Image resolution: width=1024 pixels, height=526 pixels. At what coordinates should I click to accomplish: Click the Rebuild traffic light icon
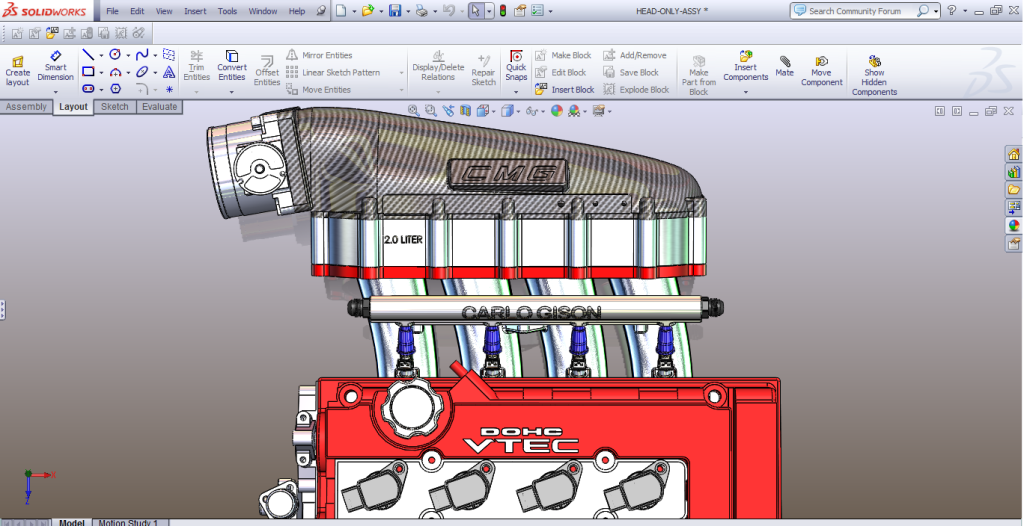pos(502,11)
